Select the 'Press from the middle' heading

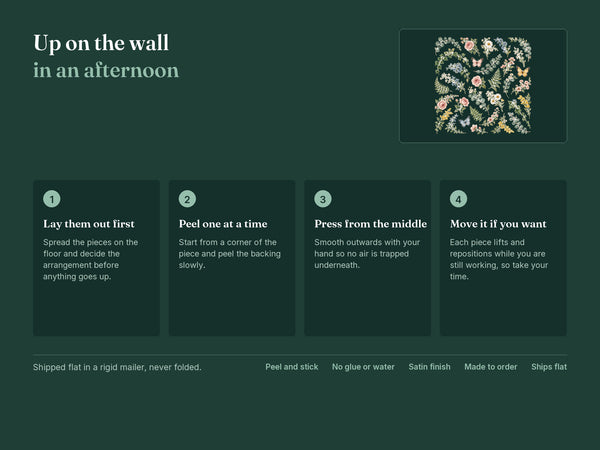(370, 224)
